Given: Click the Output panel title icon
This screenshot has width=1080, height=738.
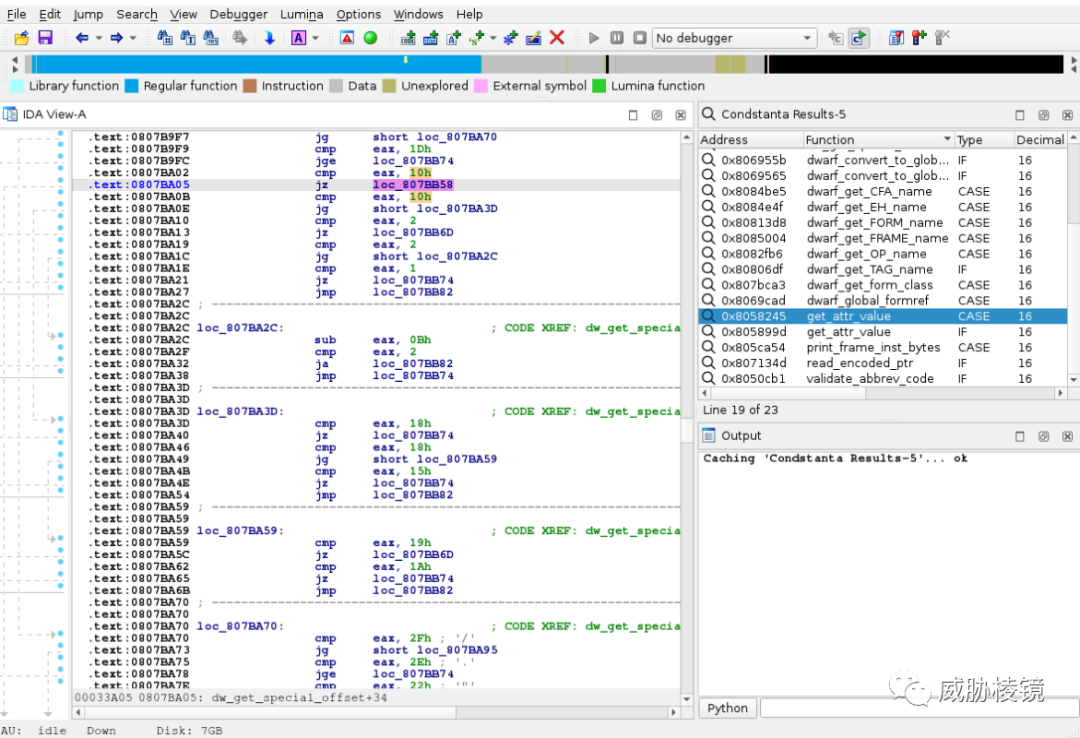Looking at the screenshot, I should [708, 435].
